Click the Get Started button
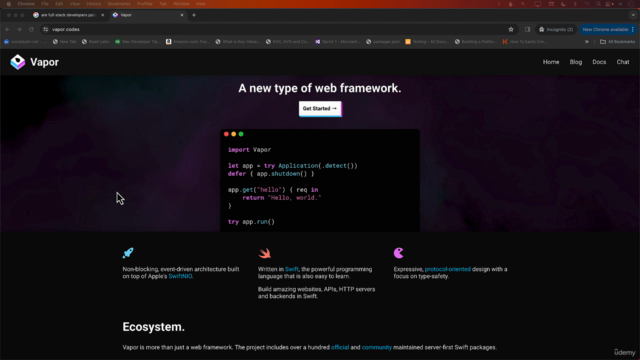Image resolution: width=640 pixels, height=360 pixels. (320, 109)
